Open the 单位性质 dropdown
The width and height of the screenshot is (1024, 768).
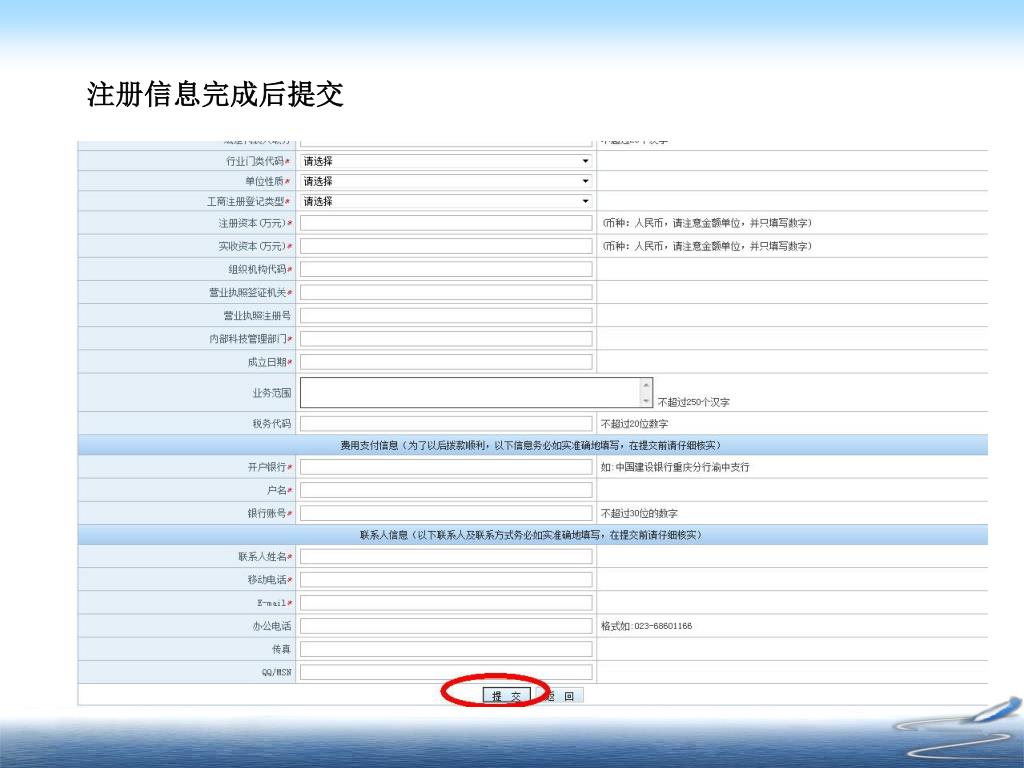446,181
